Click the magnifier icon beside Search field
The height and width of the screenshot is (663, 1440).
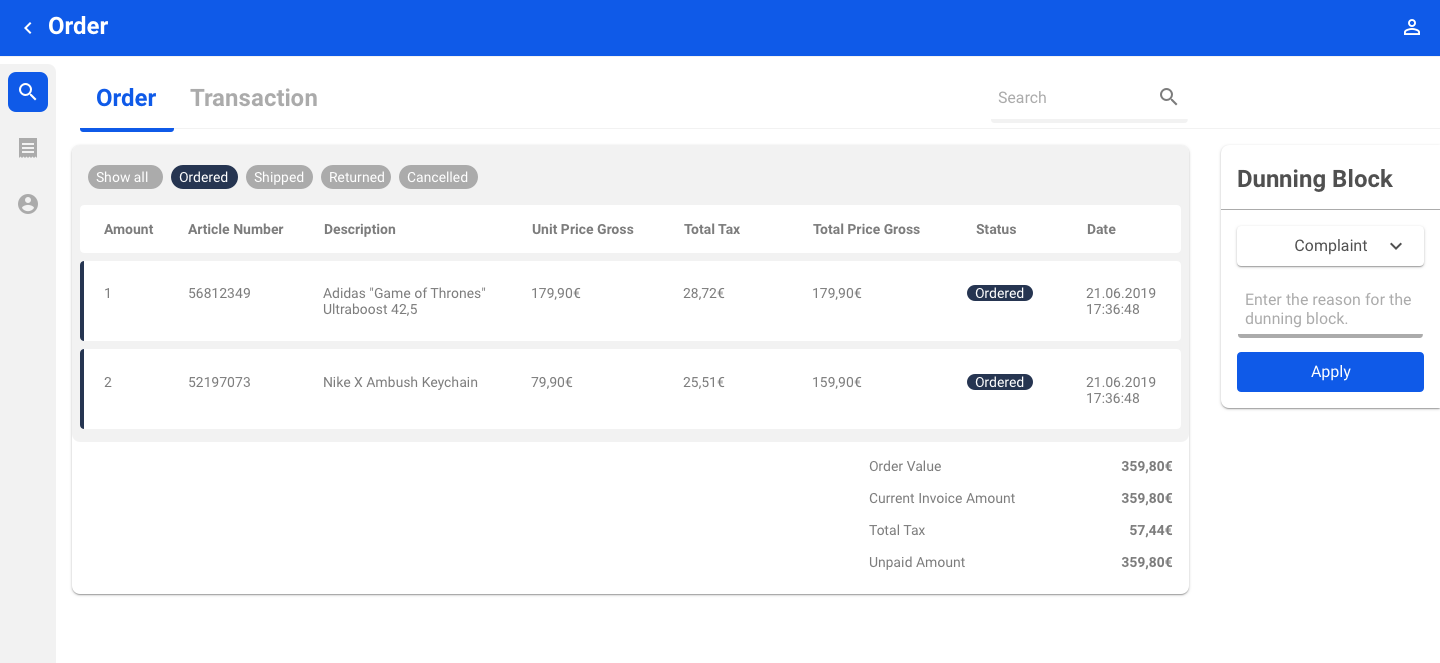[x=1168, y=97]
